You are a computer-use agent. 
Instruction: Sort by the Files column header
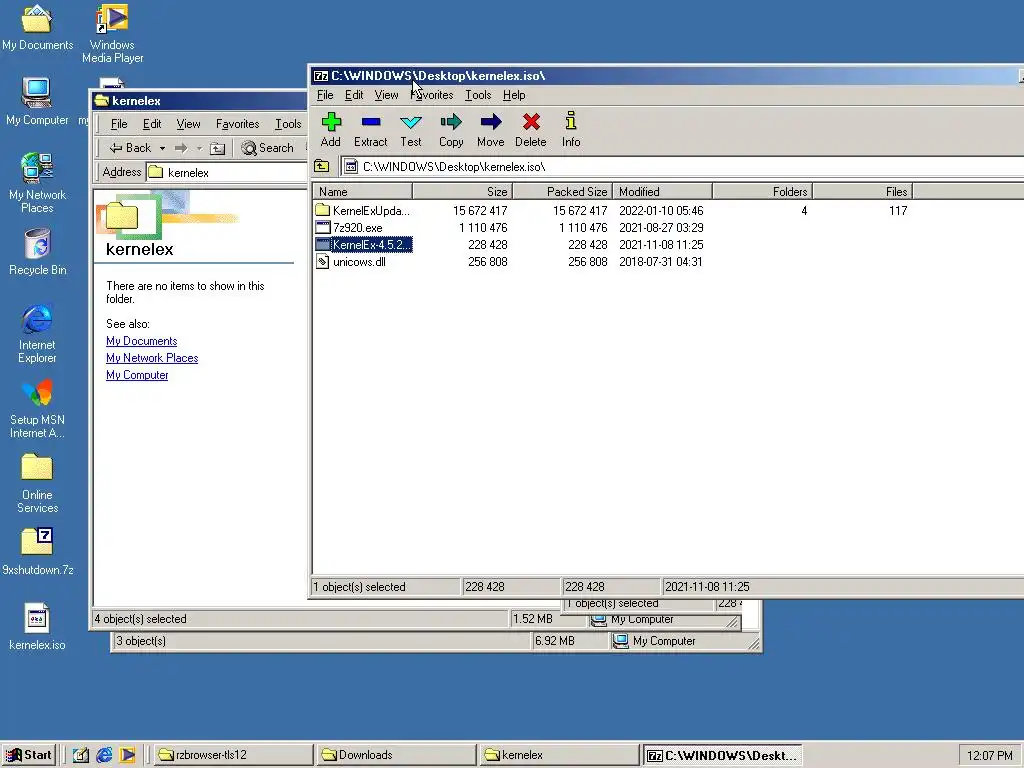pyautogui.click(x=863, y=191)
